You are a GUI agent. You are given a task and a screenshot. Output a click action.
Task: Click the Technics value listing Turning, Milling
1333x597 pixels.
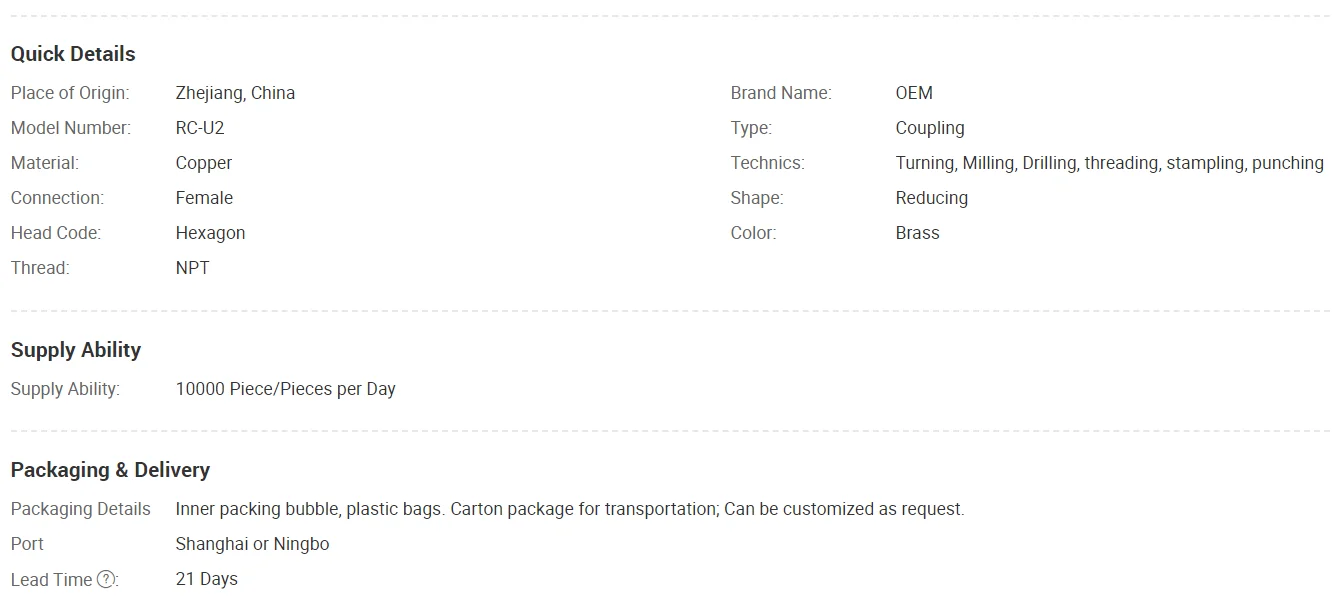point(1109,163)
